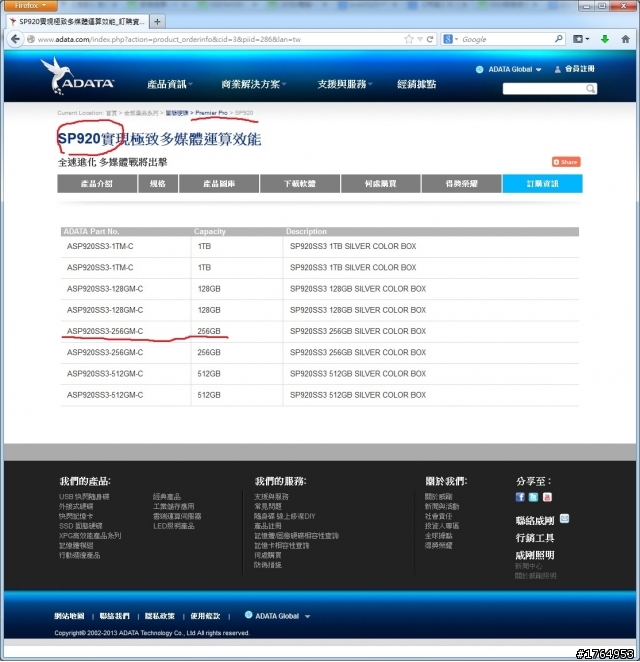640x662 pixels.
Task: Open the 商業解決方案 navigation menu
Action: 253,84
